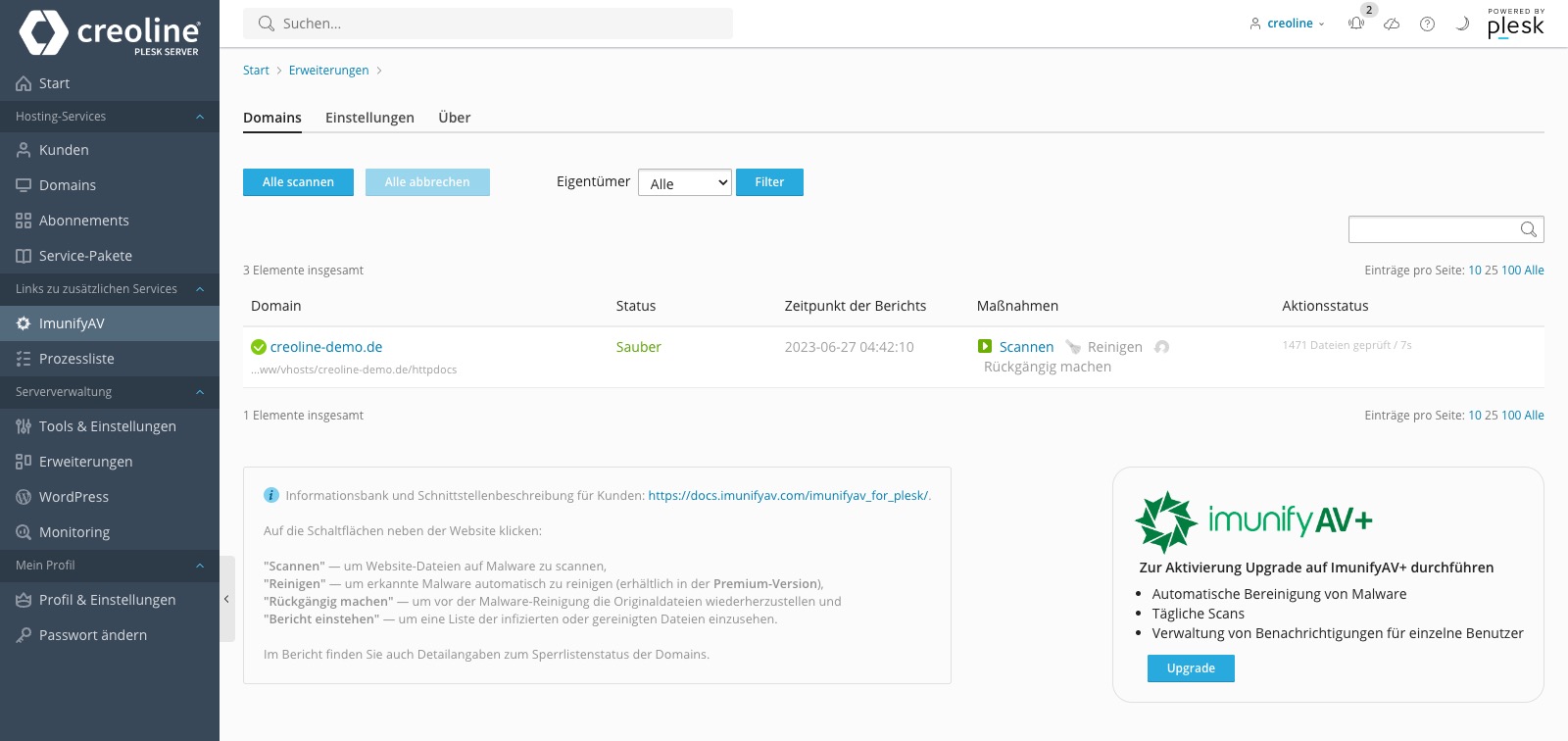Collapse Links zu zusätzlichen Services section

tap(200, 289)
